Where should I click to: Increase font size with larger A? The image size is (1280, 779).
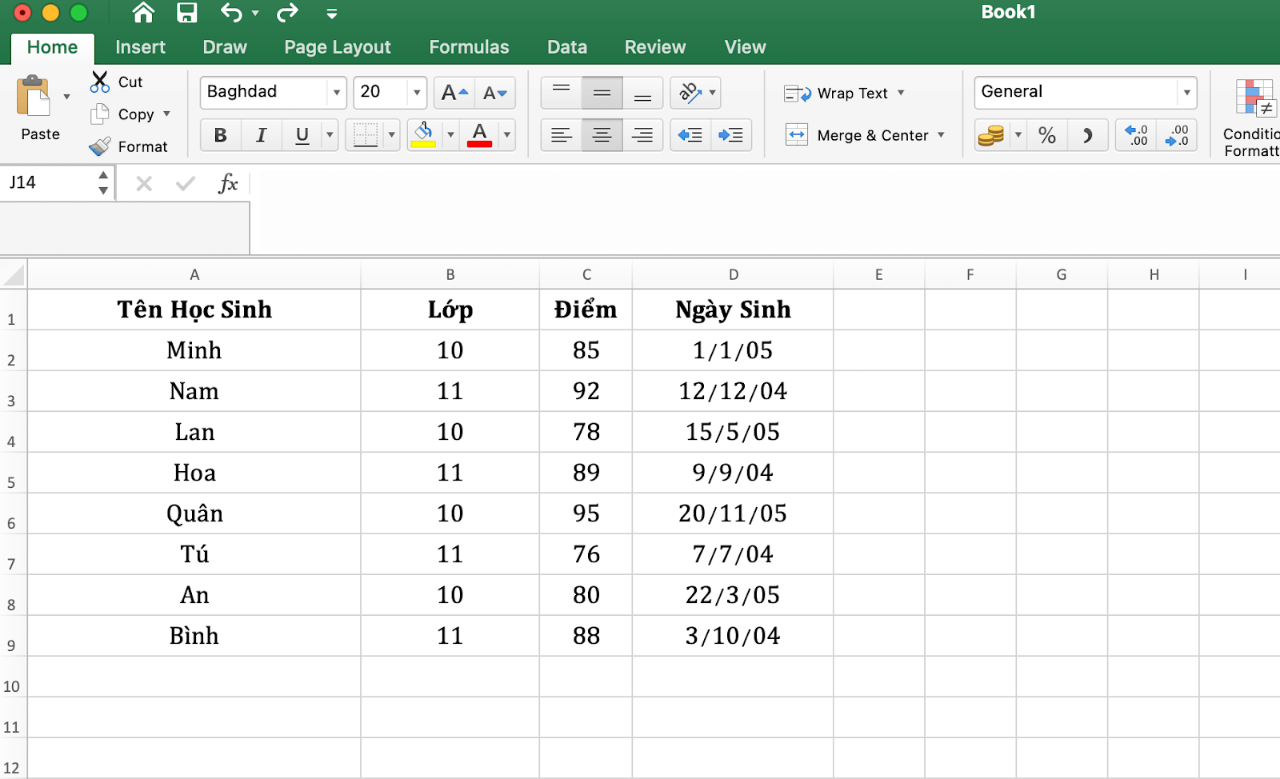click(x=454, y=92)
